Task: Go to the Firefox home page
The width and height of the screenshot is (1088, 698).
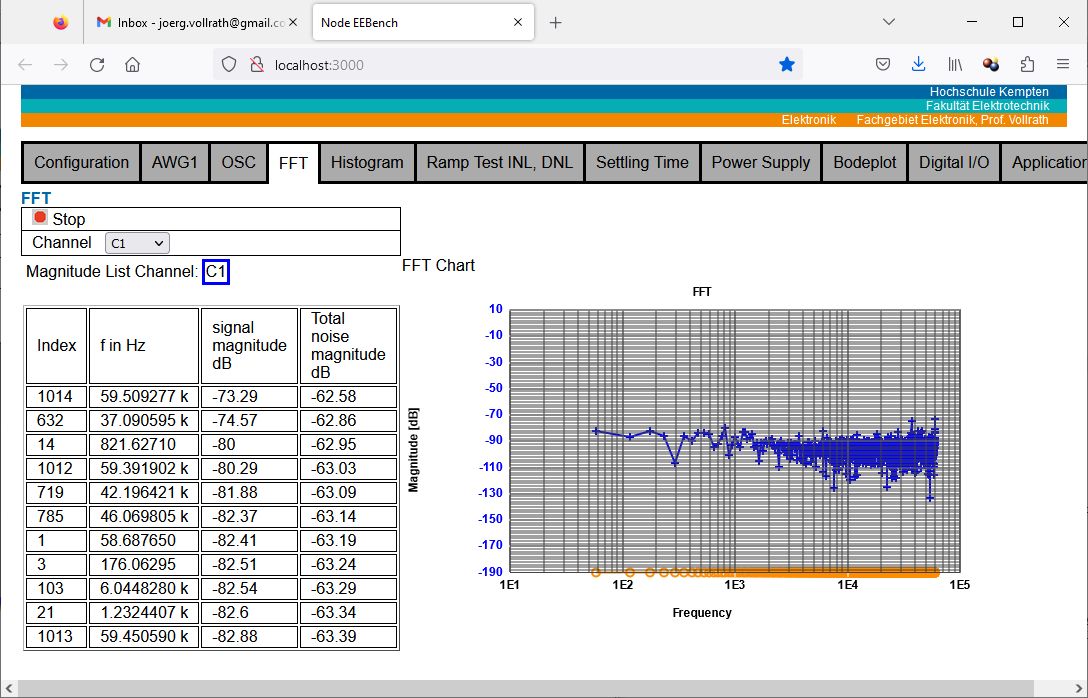Action: click(132, 65)
